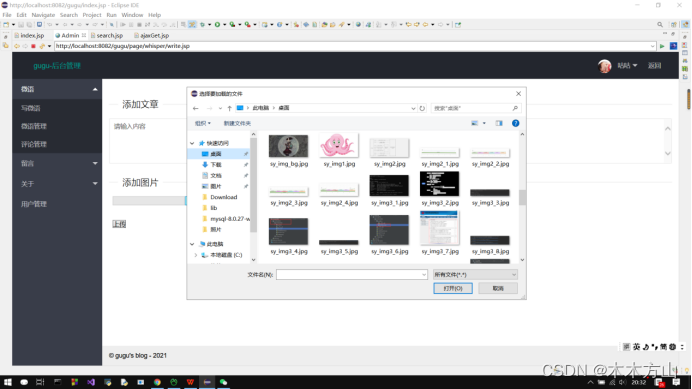692x389 pixels.
Task: Click the 返回 link in page header
Action: [x=654, y=66]
